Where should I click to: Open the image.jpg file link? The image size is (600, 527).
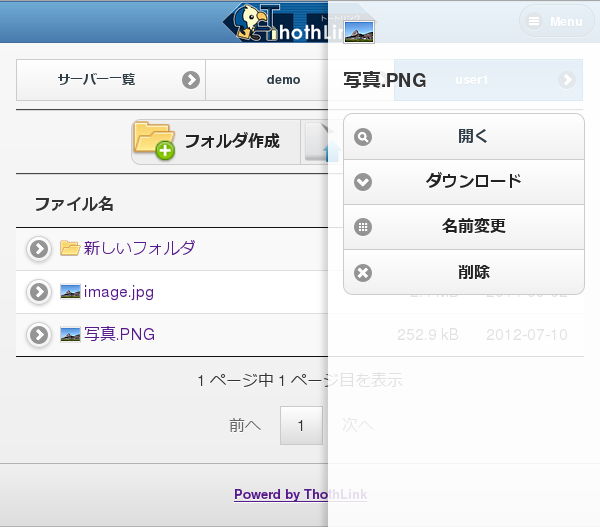119,292
